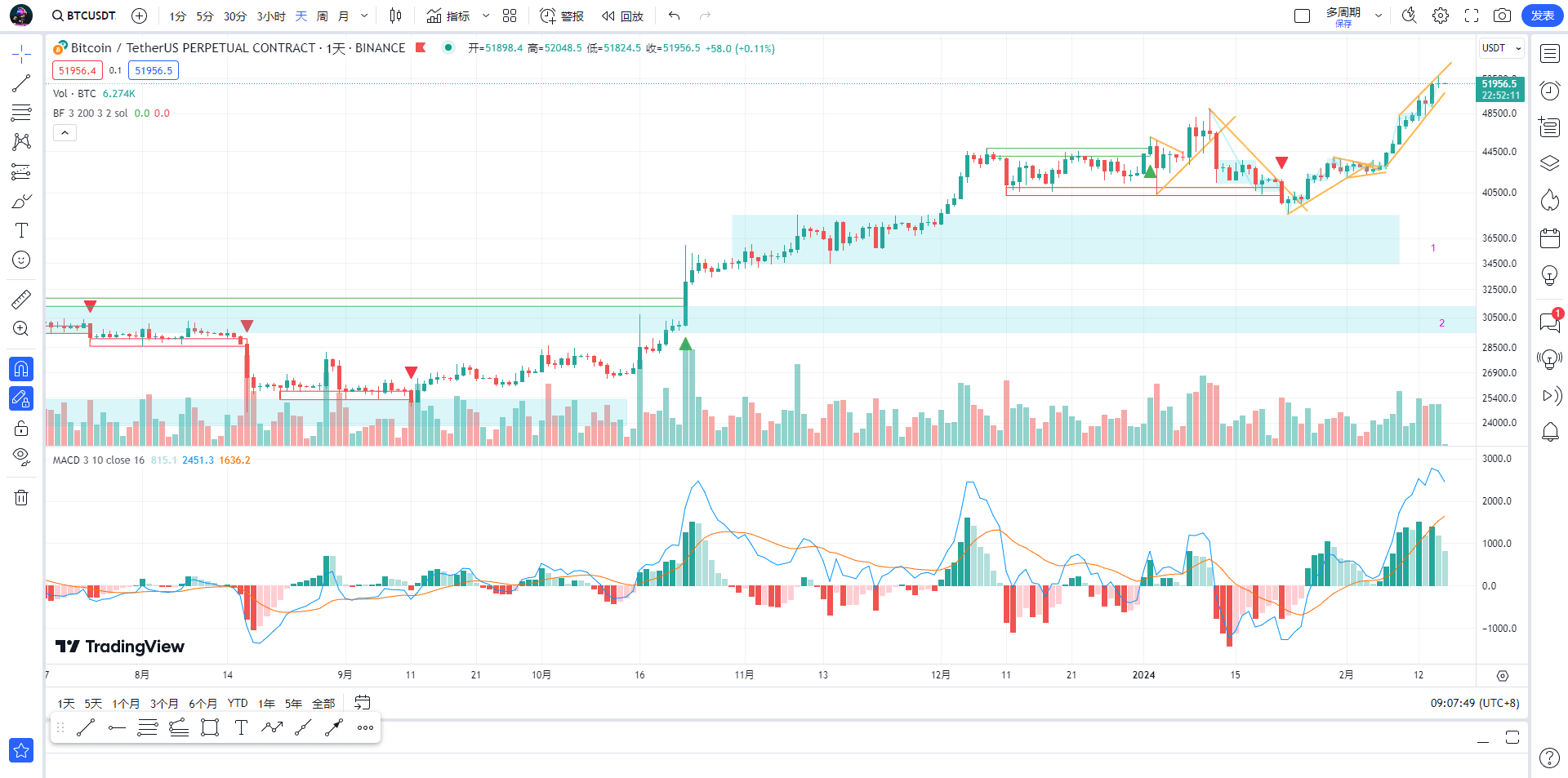The width and height of the screenshot is (1568, 778).
Task: Open the help question mark icon
Action: (x=1549, y=758)
